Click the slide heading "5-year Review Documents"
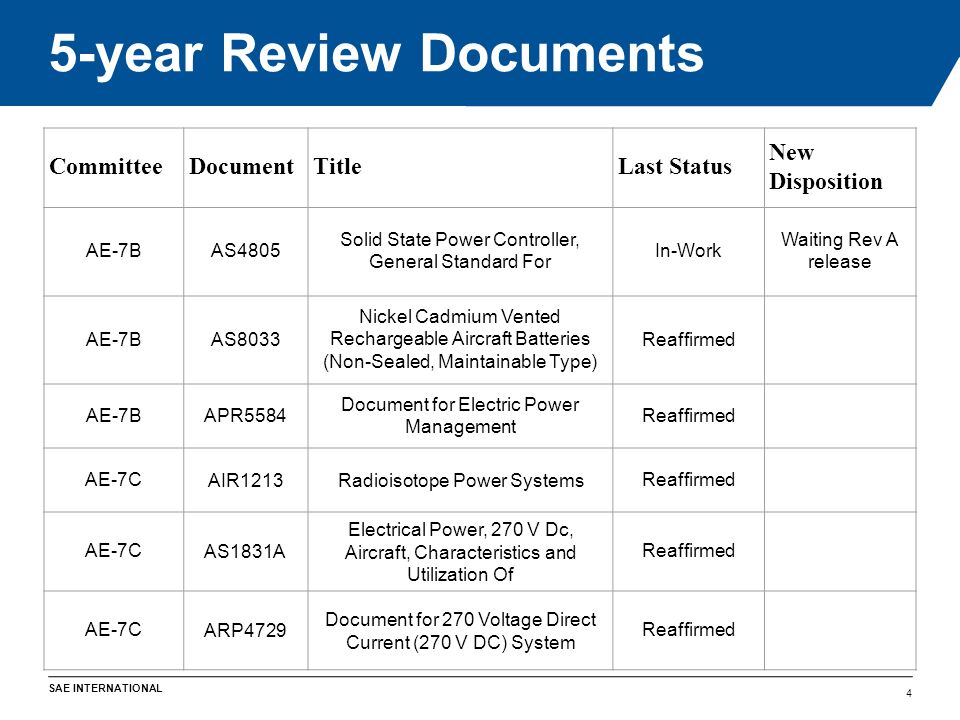The width and height of the screenshot is (960, 720). click(377, 54)
